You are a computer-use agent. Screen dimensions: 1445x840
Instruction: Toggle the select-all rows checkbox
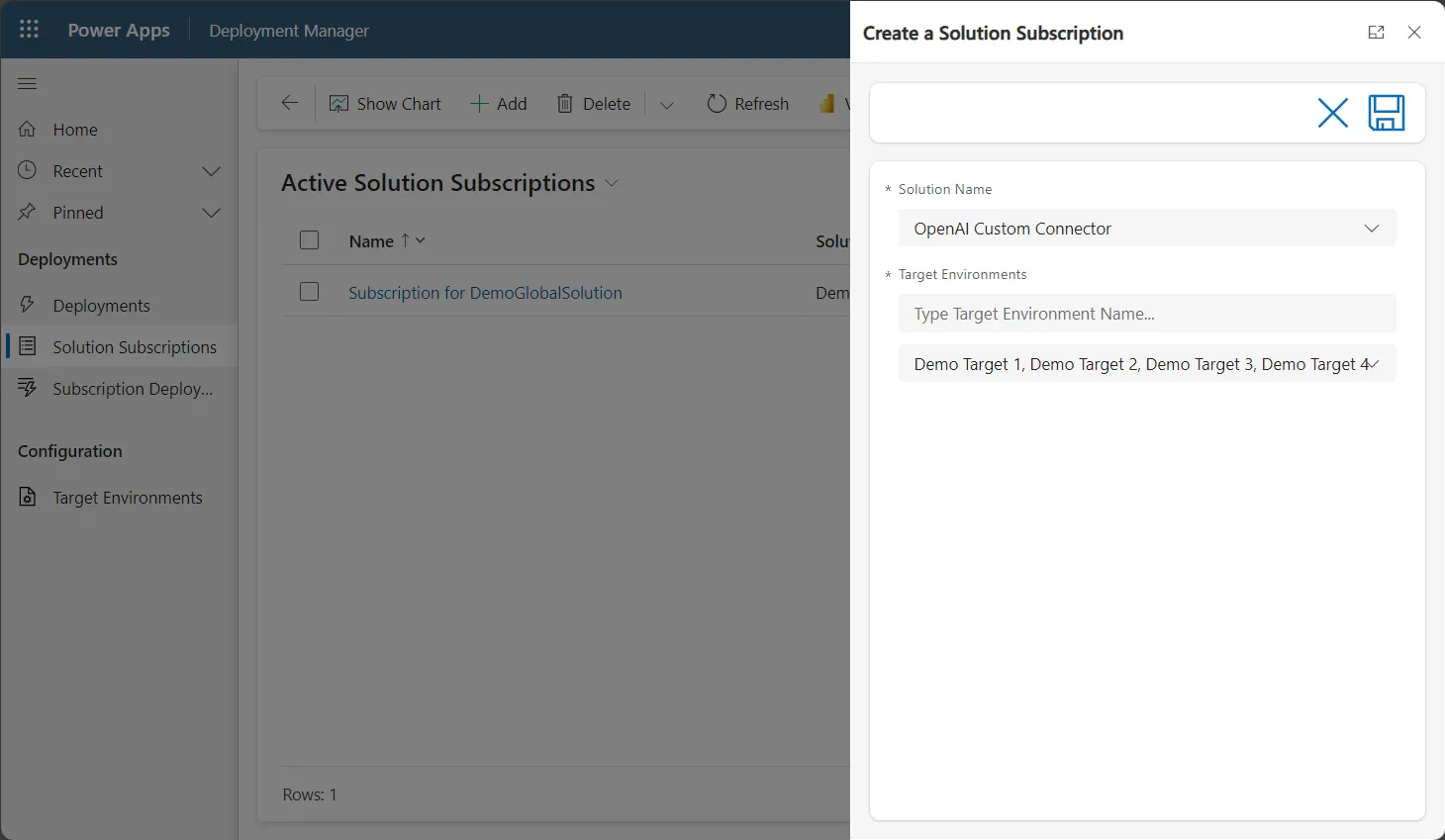tap(310, 240)
